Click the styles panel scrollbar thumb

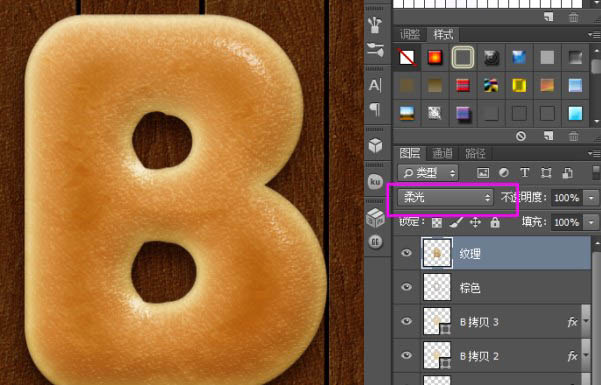click(597, 66)
